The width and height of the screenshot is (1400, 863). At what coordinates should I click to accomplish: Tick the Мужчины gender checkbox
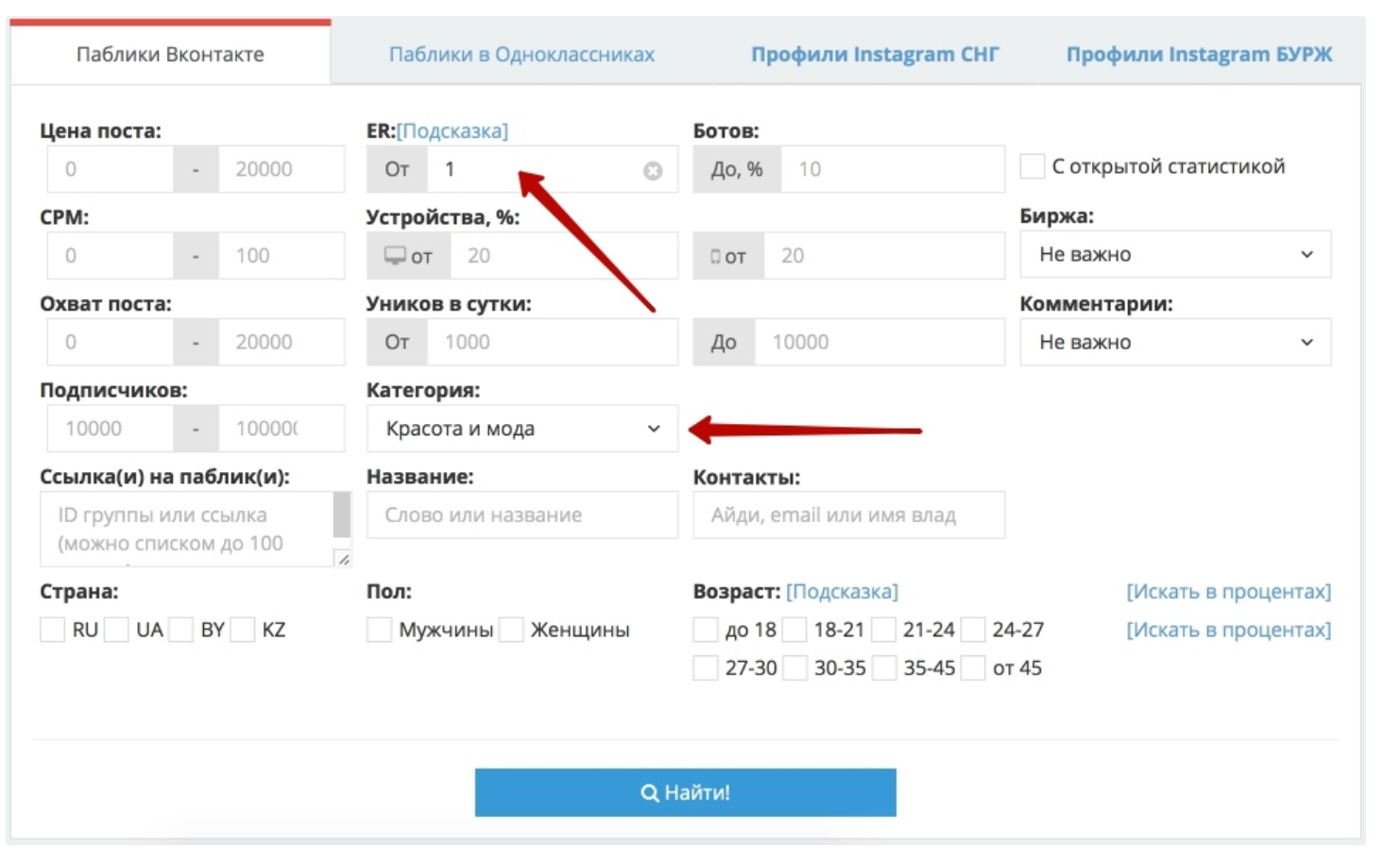pyautogui.click(x=379, y=630)
